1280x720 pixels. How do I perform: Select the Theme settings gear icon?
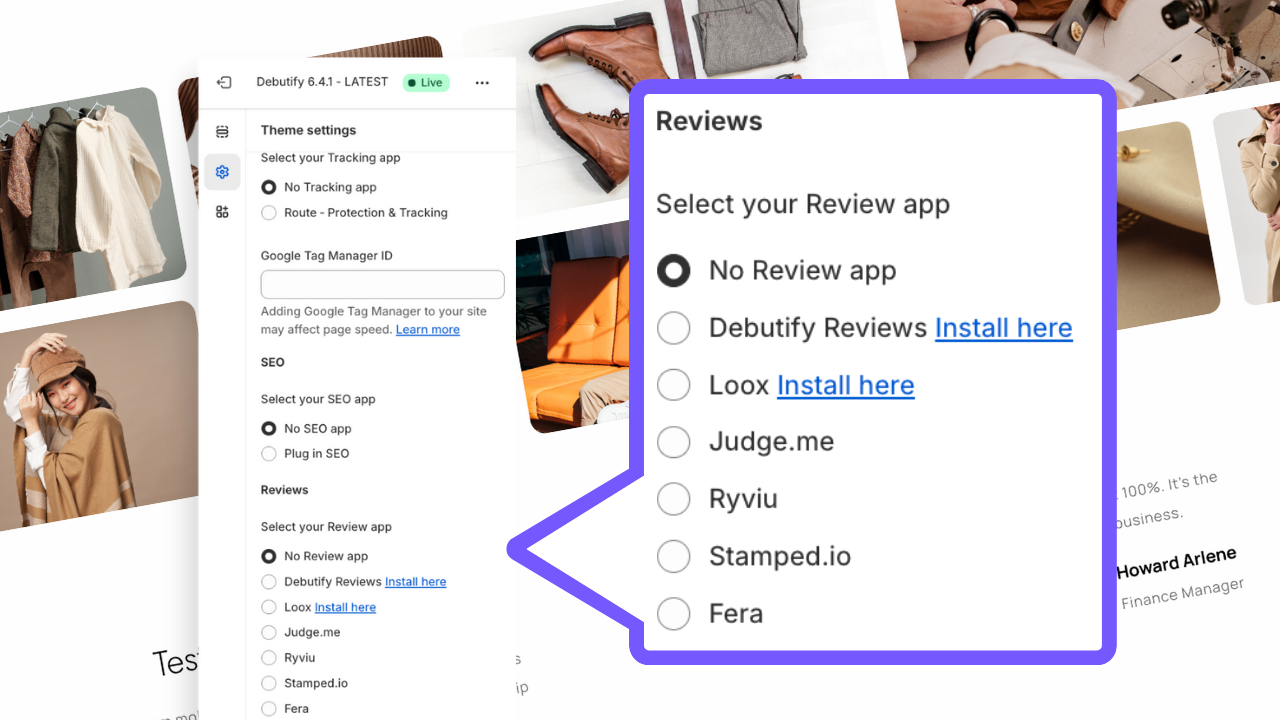[222, 172]
